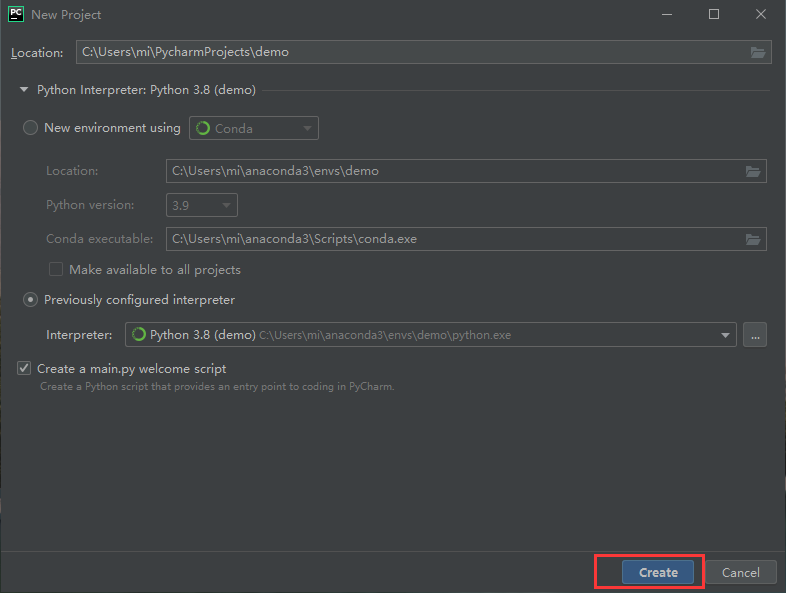
Task: Click the project Location browse folder icon
Action: (757, 52)
